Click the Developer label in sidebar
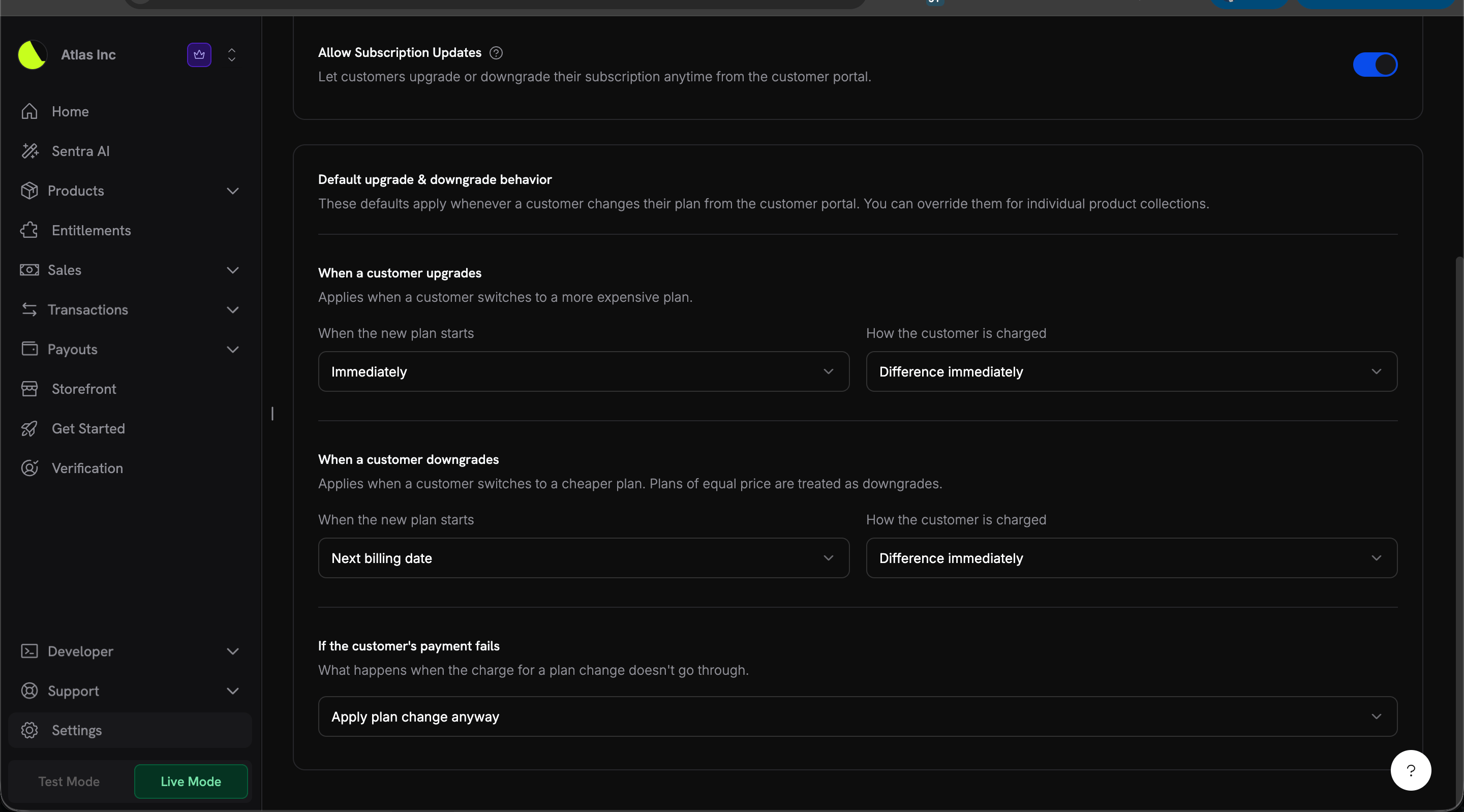1464x812 pixels. pyautogui.click(x=80, y=651)
